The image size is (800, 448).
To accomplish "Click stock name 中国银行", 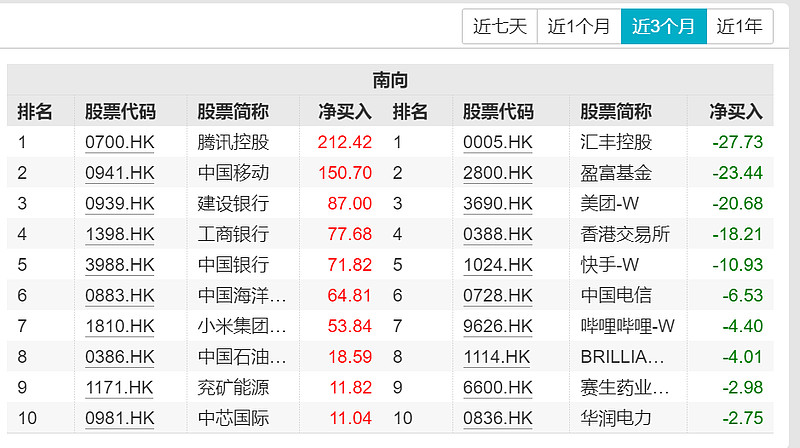I will pos(233,264).
